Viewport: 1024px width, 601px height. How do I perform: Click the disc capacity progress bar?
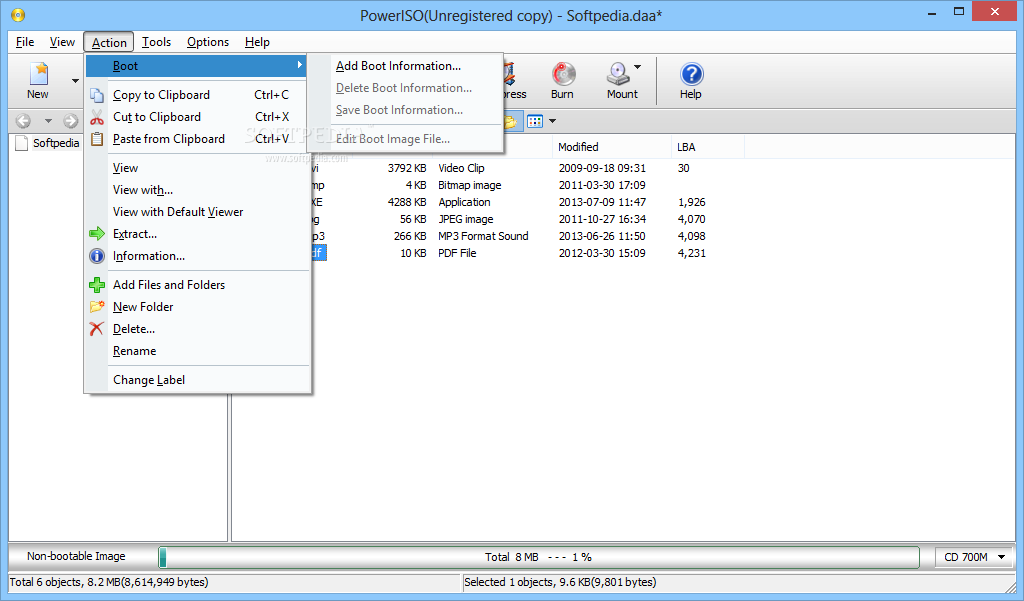point(539,557)
